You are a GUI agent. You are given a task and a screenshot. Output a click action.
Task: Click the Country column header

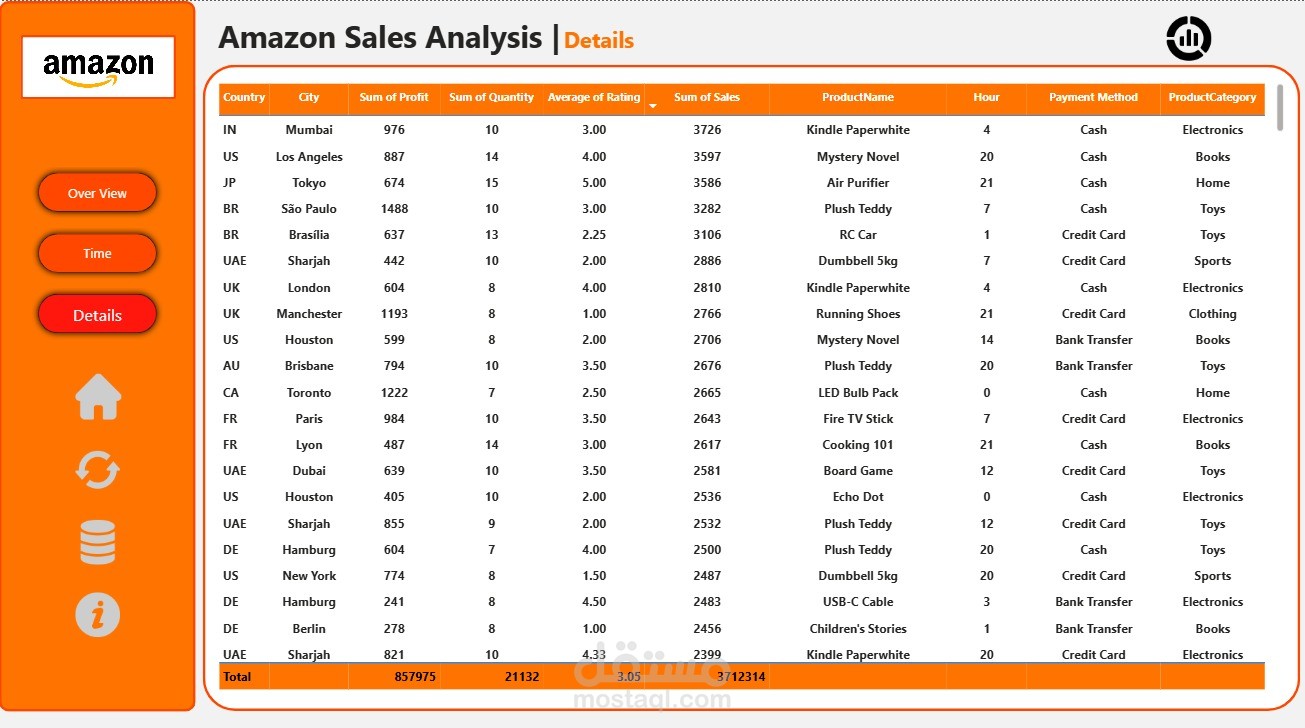pos(244,97)
